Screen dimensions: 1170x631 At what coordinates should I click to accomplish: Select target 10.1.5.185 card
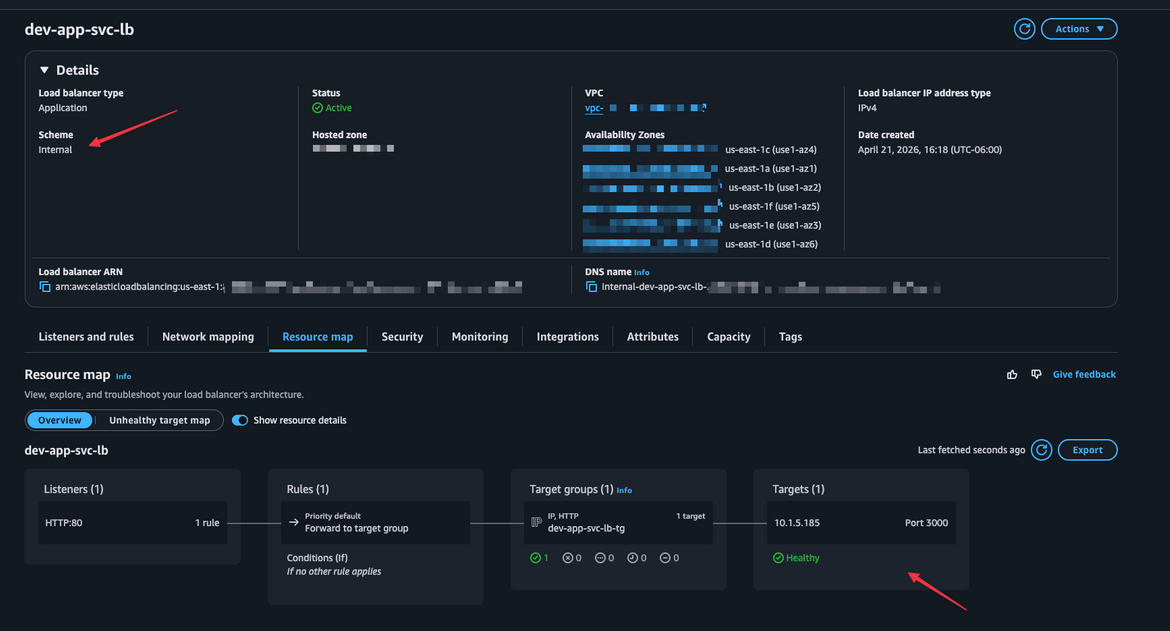coord(861,523)
